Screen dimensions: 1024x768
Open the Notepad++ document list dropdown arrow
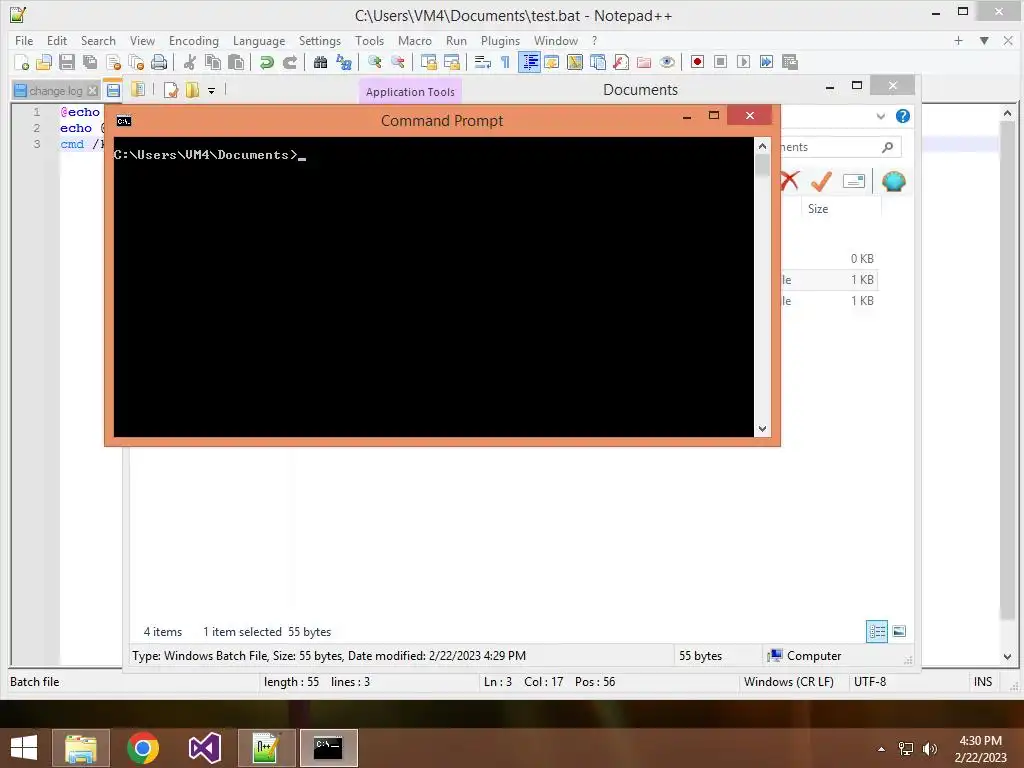[x=984, y=40]
